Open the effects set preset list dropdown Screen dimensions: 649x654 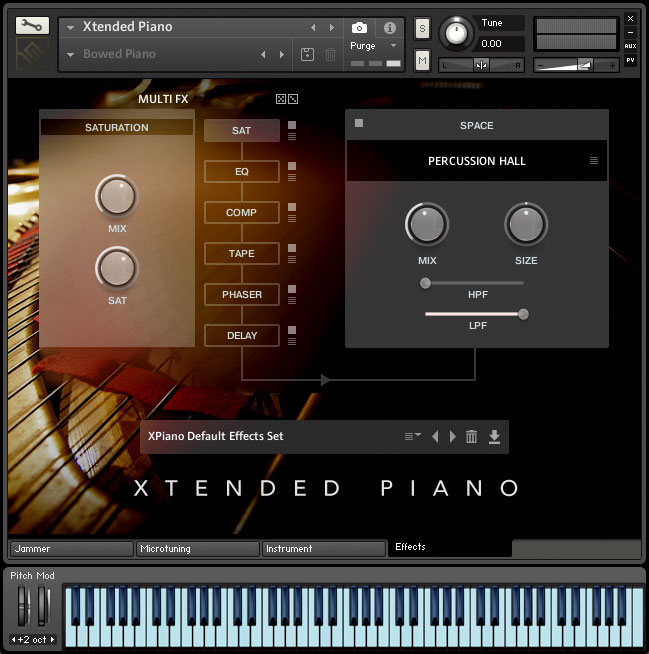point(413,436)
